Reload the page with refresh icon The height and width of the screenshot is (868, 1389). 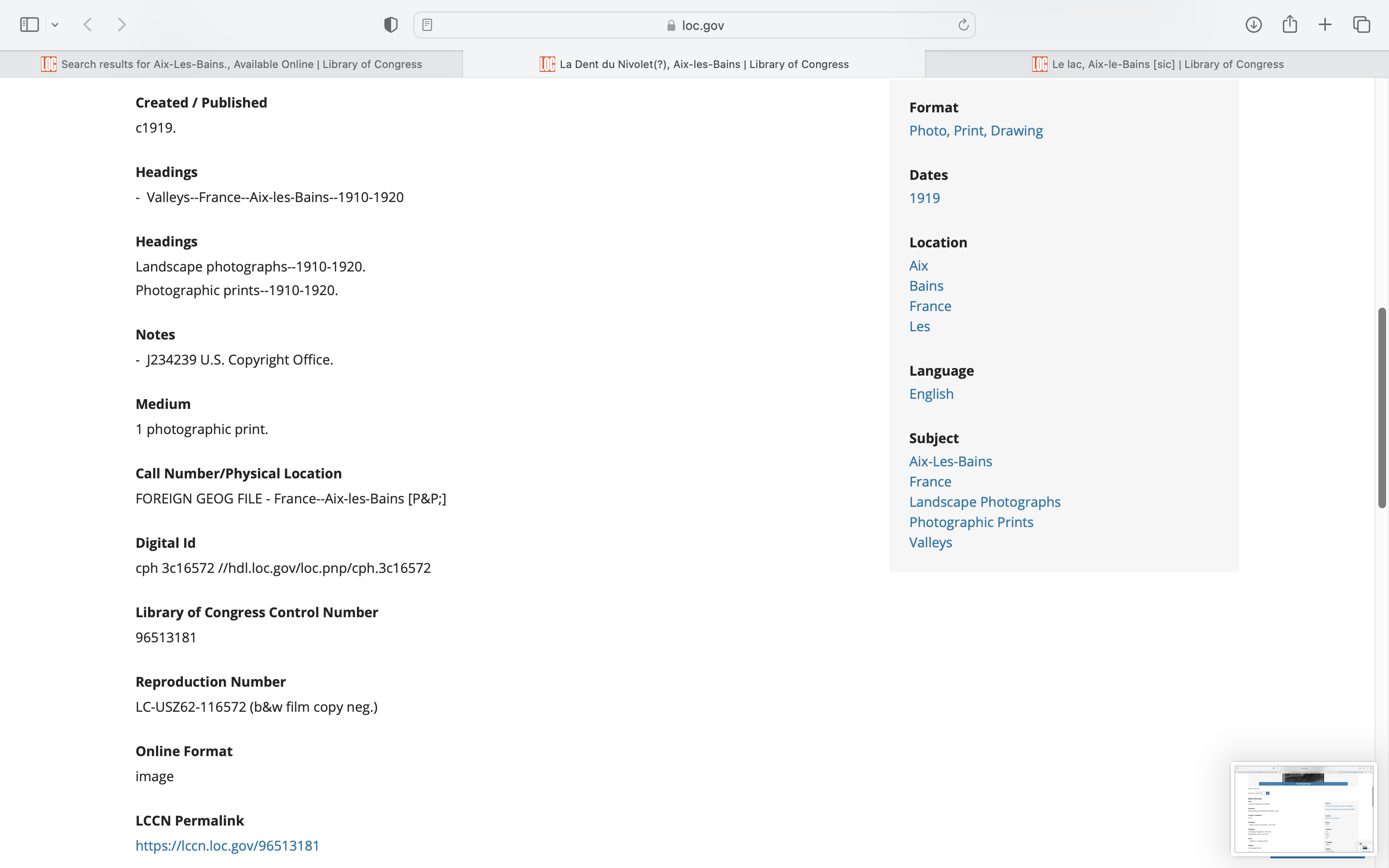[x=963, y=25]
